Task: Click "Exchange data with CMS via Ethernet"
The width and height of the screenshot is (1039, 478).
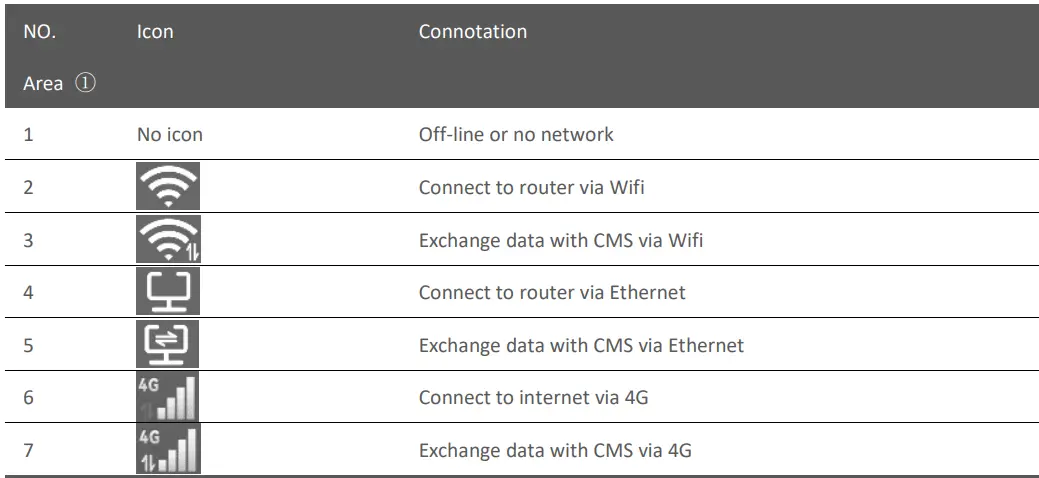Action: (581, 346)
